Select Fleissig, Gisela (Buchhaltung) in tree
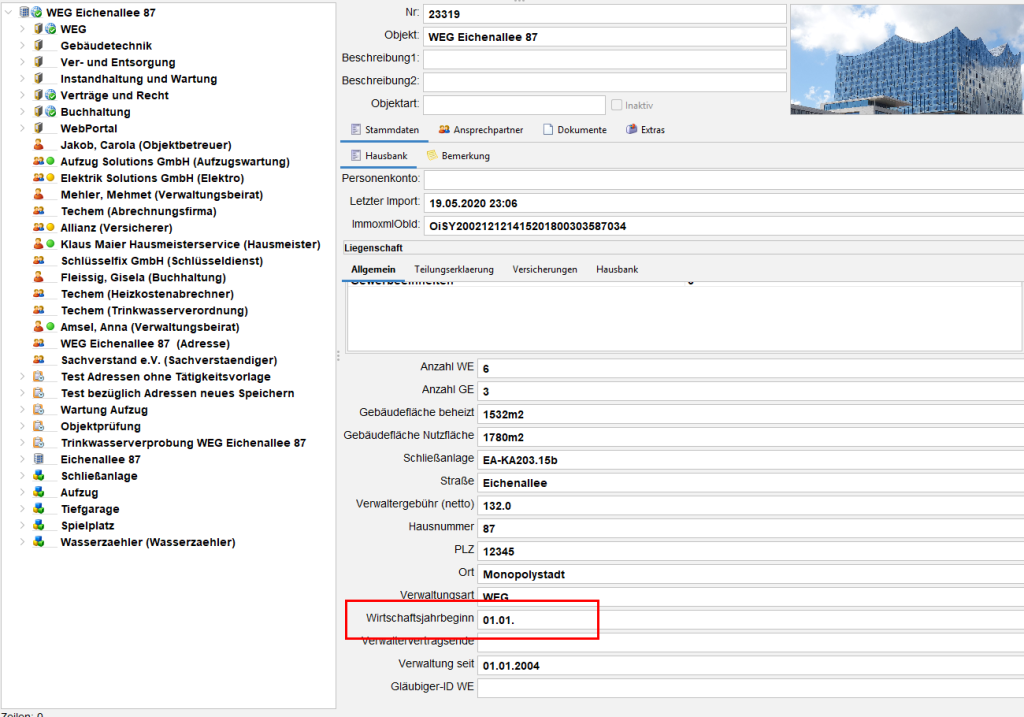1024x717 pixels. pyautogui.click(x=142, y=277)
